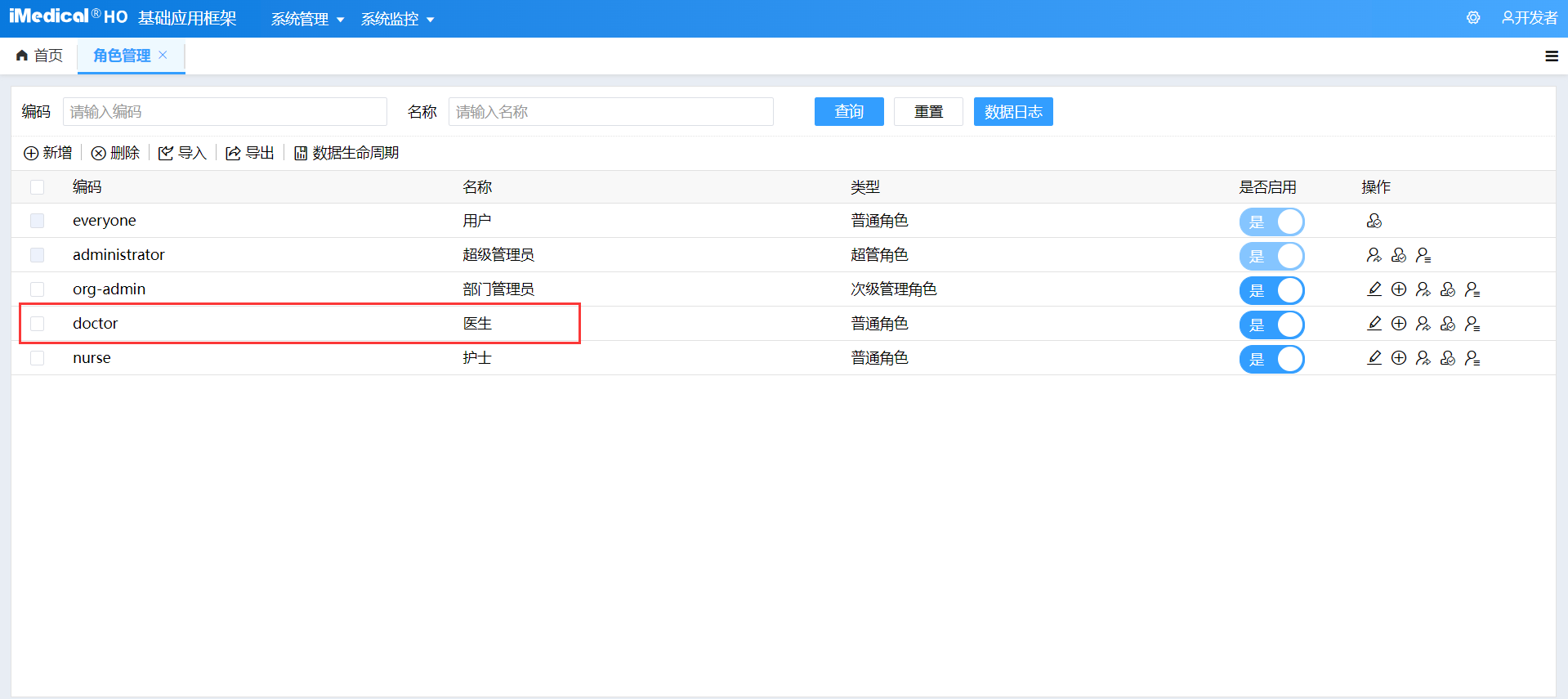Open 数据生命周期 from the toolbar
This screenshot has height=699, width=1568.
[346, 153]
